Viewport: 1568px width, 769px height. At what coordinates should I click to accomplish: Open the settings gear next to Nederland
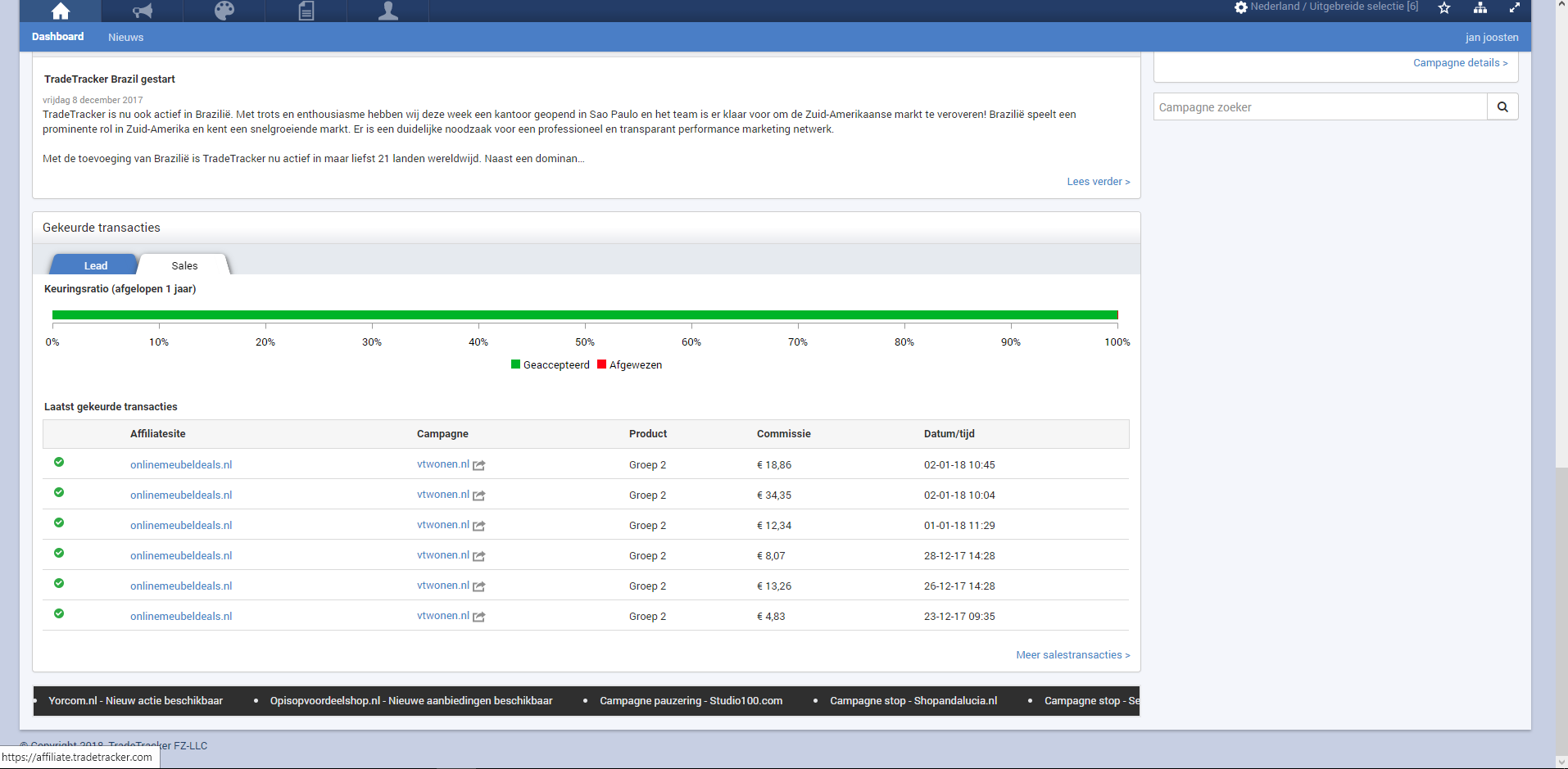[x=1241, y=7]
